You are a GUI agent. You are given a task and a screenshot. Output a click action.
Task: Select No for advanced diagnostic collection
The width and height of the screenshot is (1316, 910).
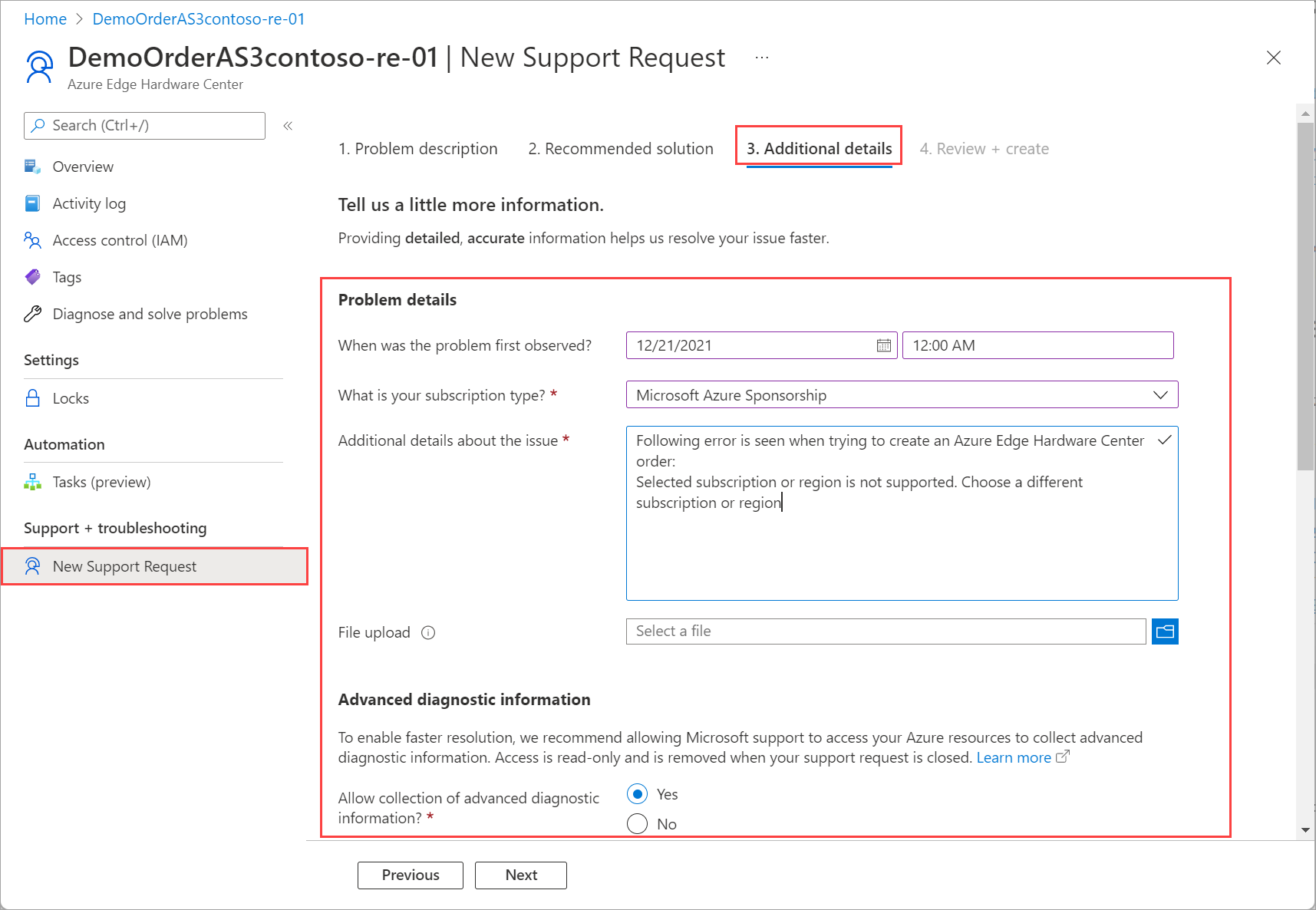point(637,824)
